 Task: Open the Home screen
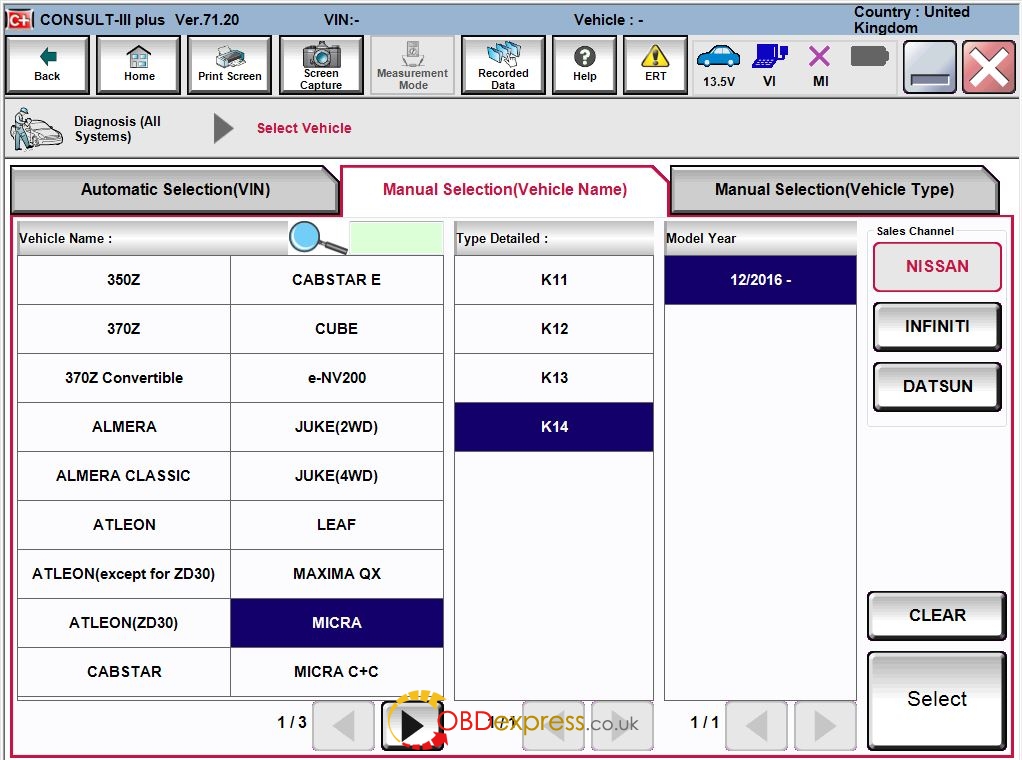pos(139,65)
